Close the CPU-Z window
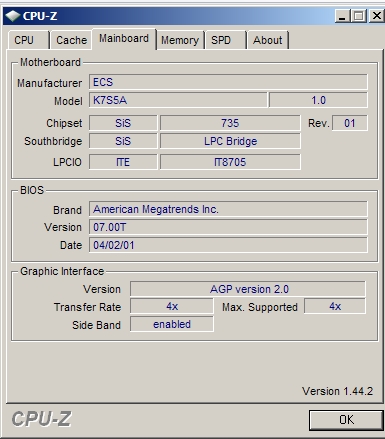Viewport: 385px width, 439px height. pyautogui.click(x=377, y=16)
